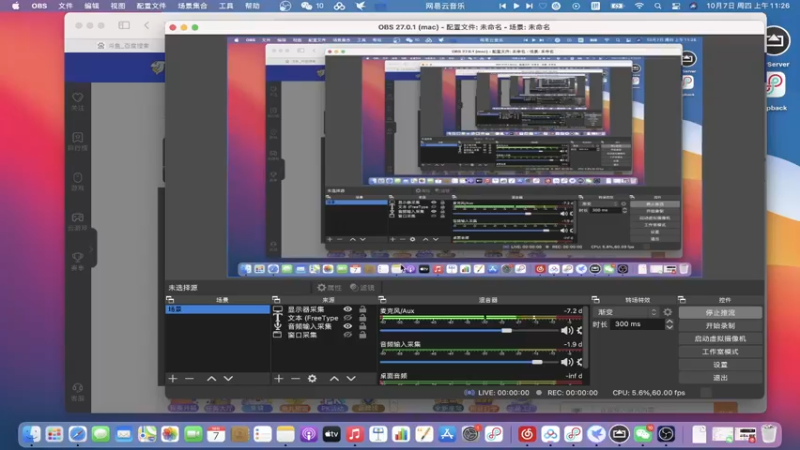
Task: Click the 退出 button
Action: click(x=720, y=378)
